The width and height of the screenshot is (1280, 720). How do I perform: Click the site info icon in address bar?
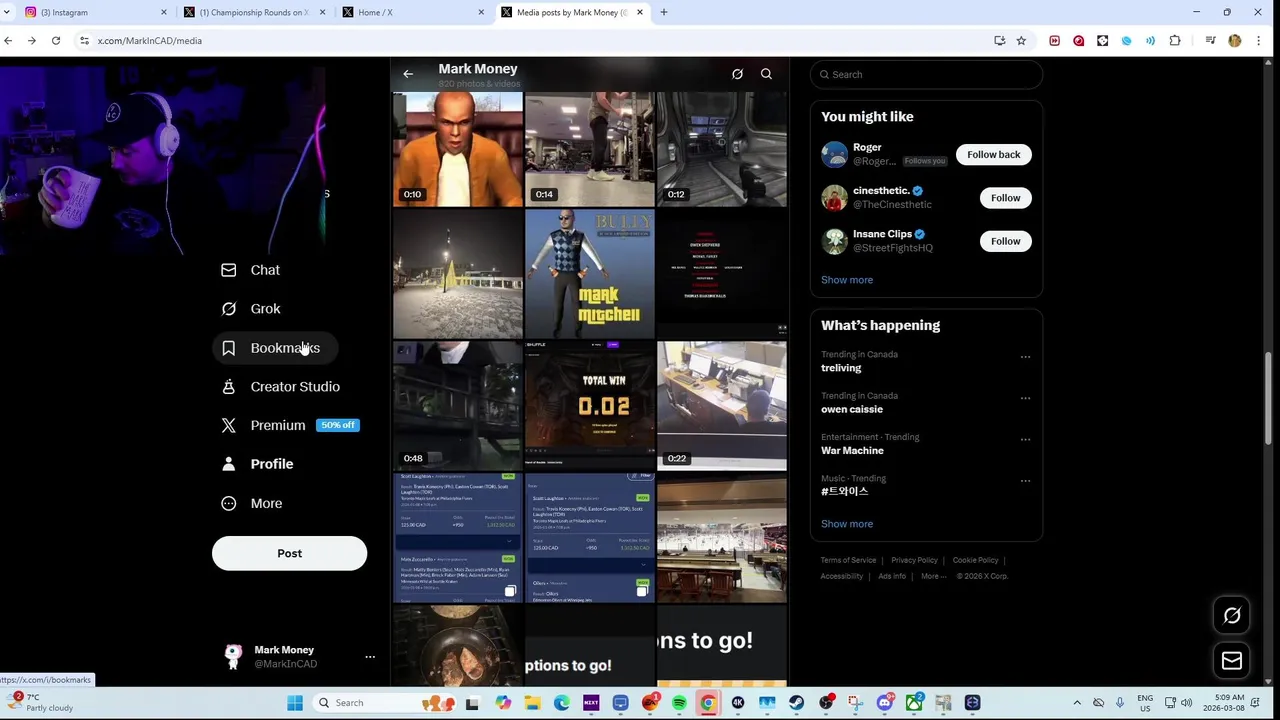click(x=85, y=41)
